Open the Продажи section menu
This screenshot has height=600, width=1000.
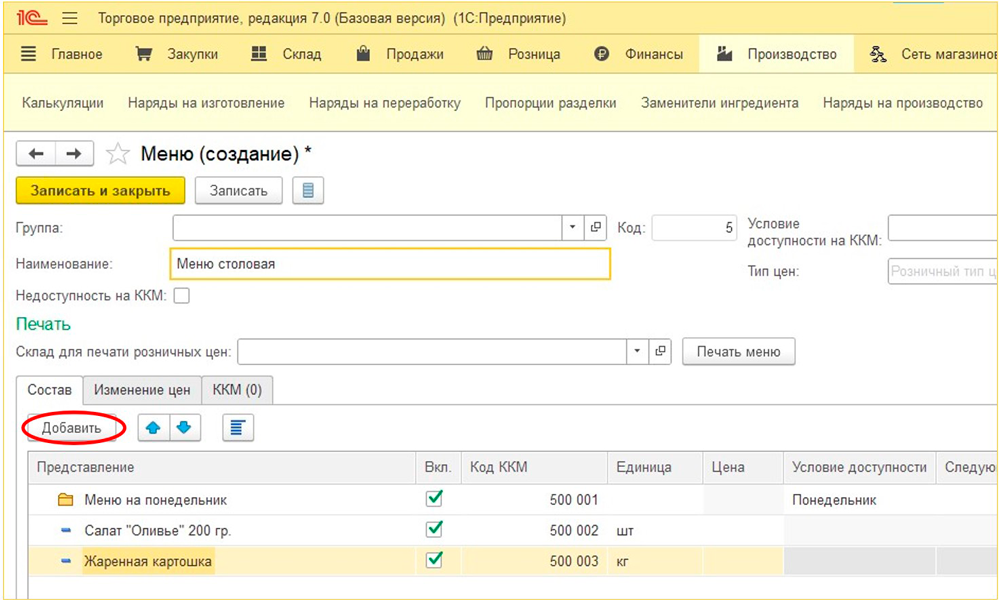pyautogui.click(x=400, y=54)
